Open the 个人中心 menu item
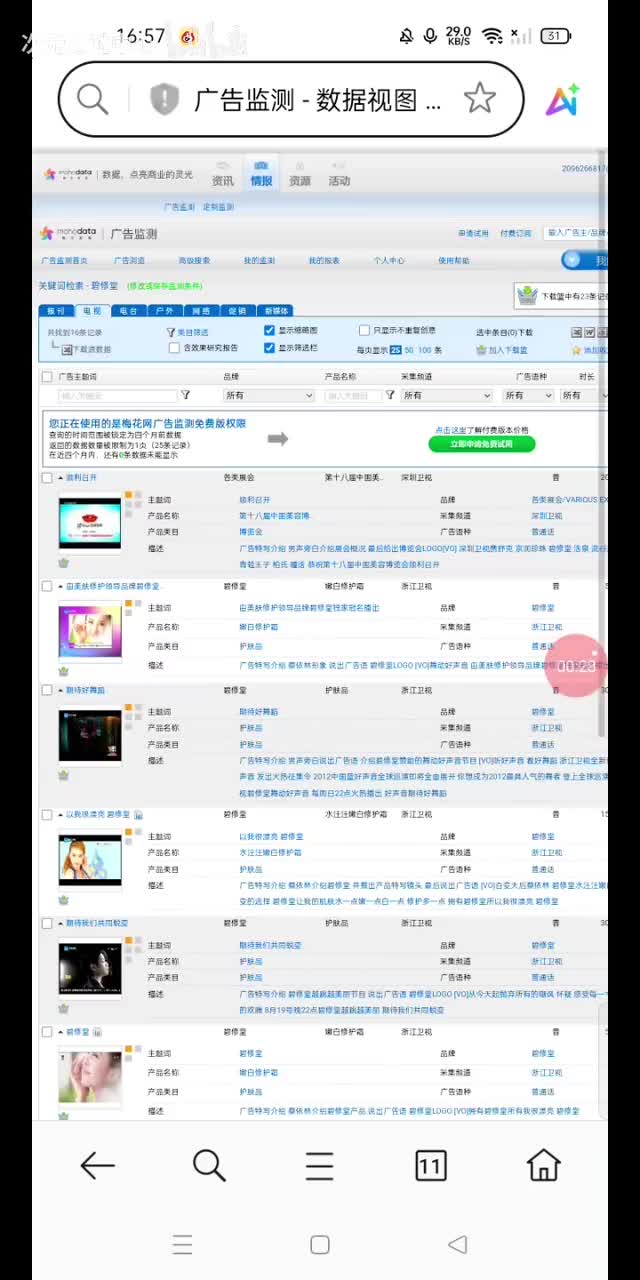 [x=388, y=260]
